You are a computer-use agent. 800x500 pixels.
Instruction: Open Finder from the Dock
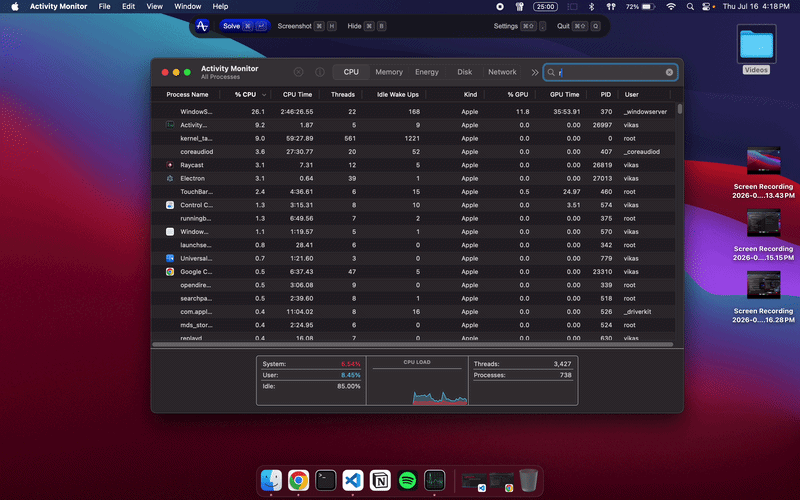pos(271,480)
